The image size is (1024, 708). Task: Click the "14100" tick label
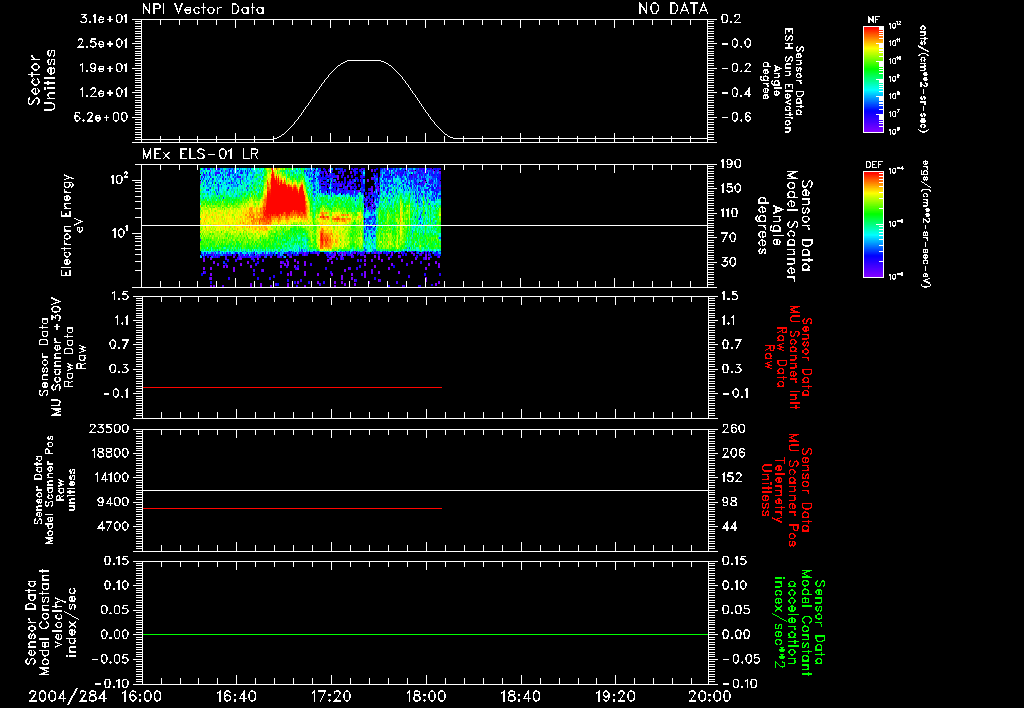coord(108,478)
